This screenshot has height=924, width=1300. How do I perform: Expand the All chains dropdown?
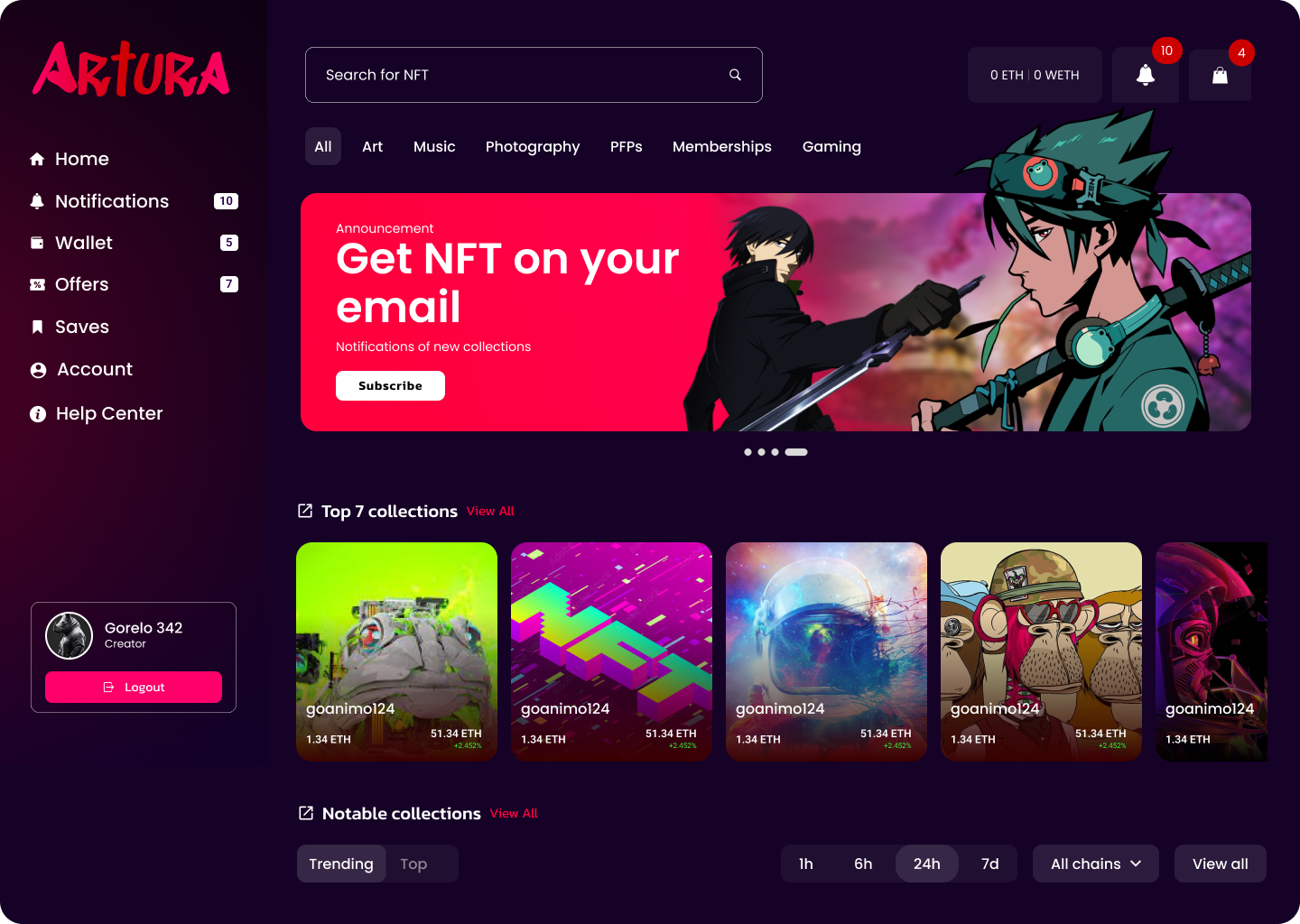coord(1096,864)
